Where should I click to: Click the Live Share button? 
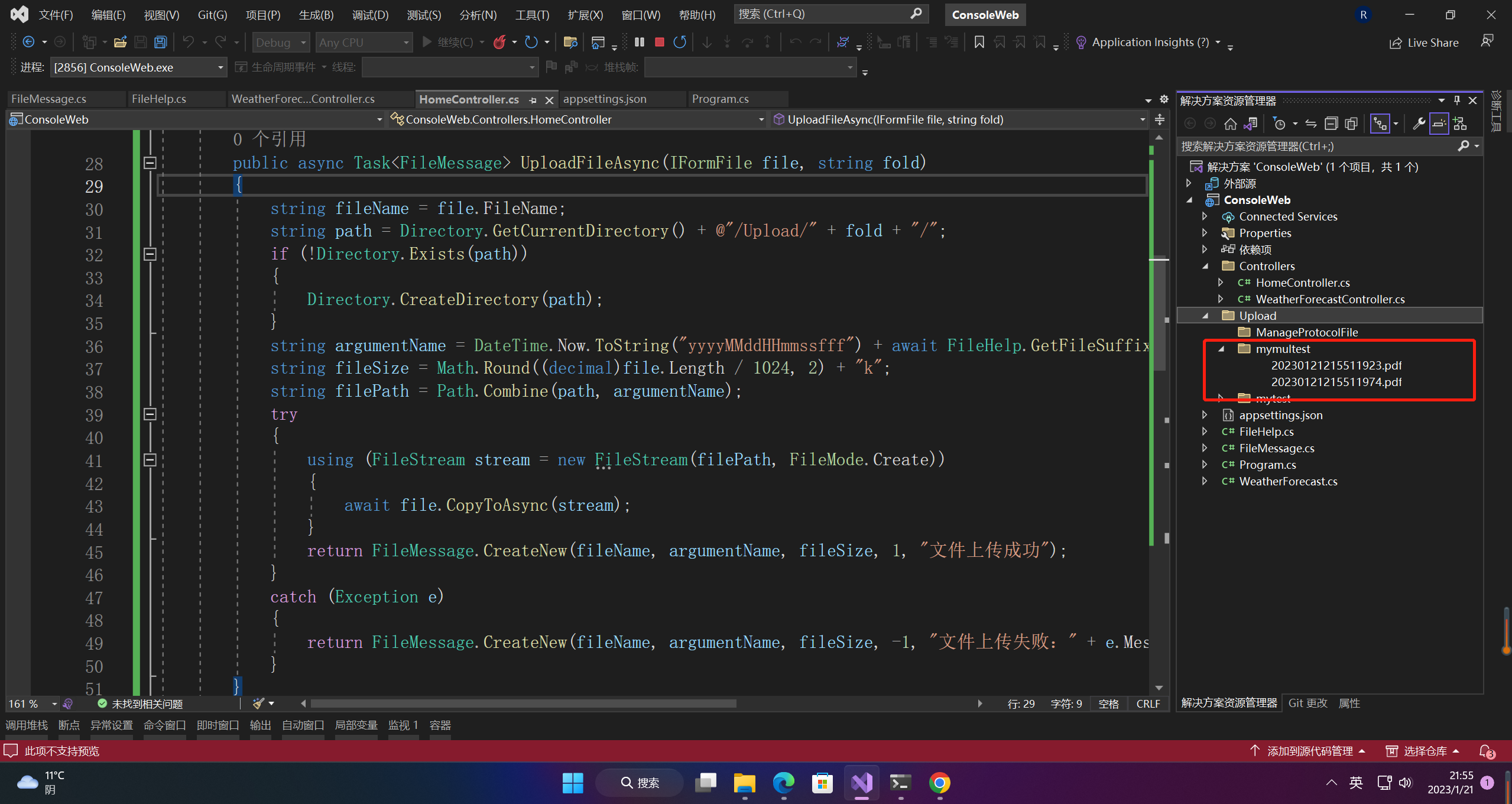point(1425,43)
